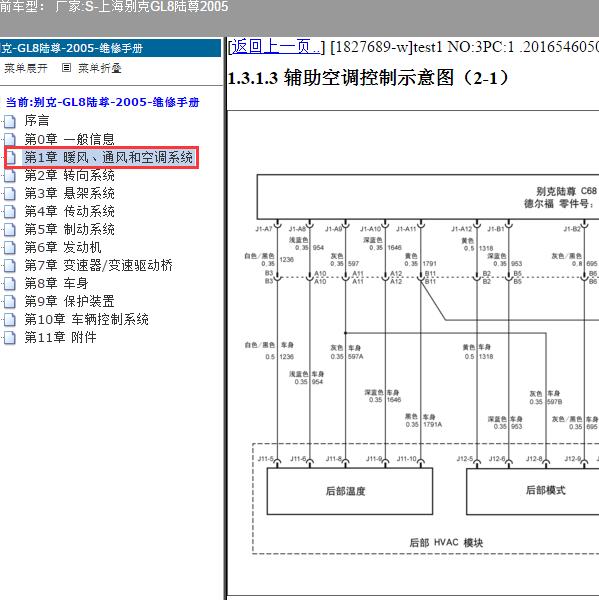599x600 pixels.
Task: Click the 菜单折叠 collapse icon
Action: [x=66, y=68]
